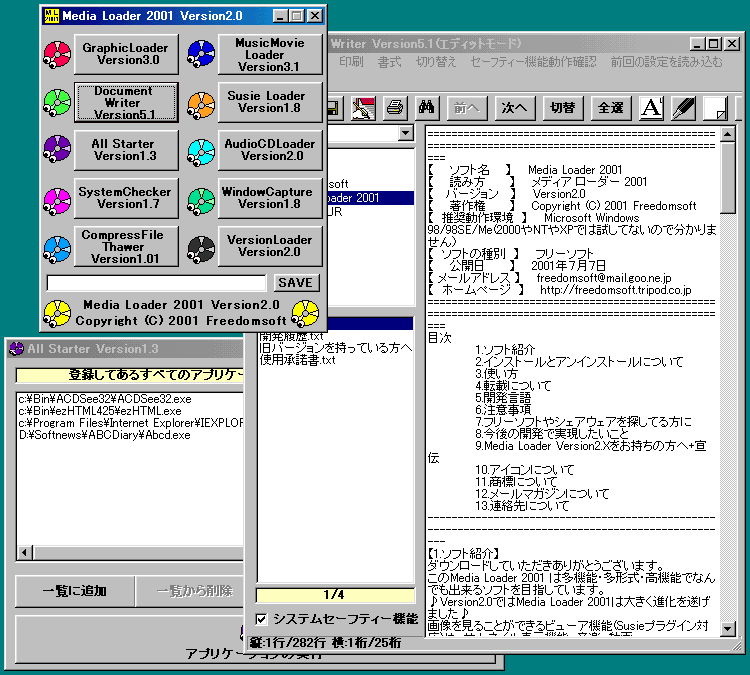Click the document scrollbar down arrow
Viewport: 750px width, 675px height.
point(728,628)
